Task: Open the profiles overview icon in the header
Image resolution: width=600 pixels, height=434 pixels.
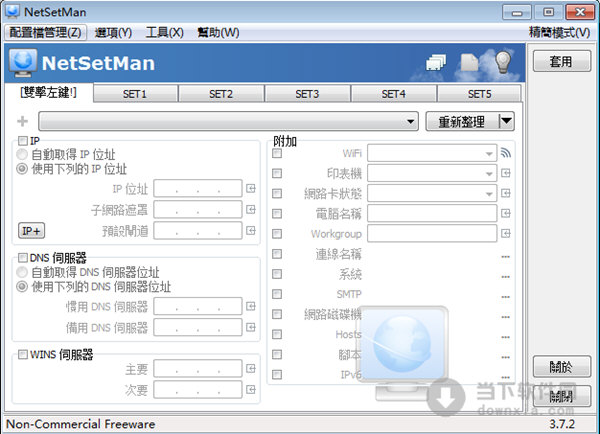Action: pos(436,62)
